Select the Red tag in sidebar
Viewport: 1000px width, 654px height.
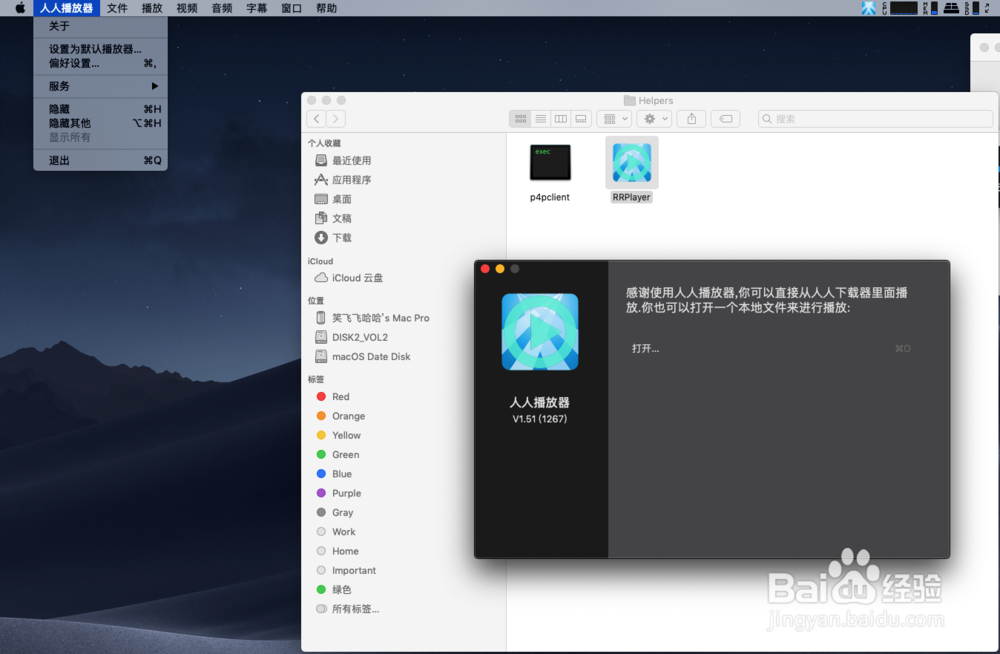[333, 397]
